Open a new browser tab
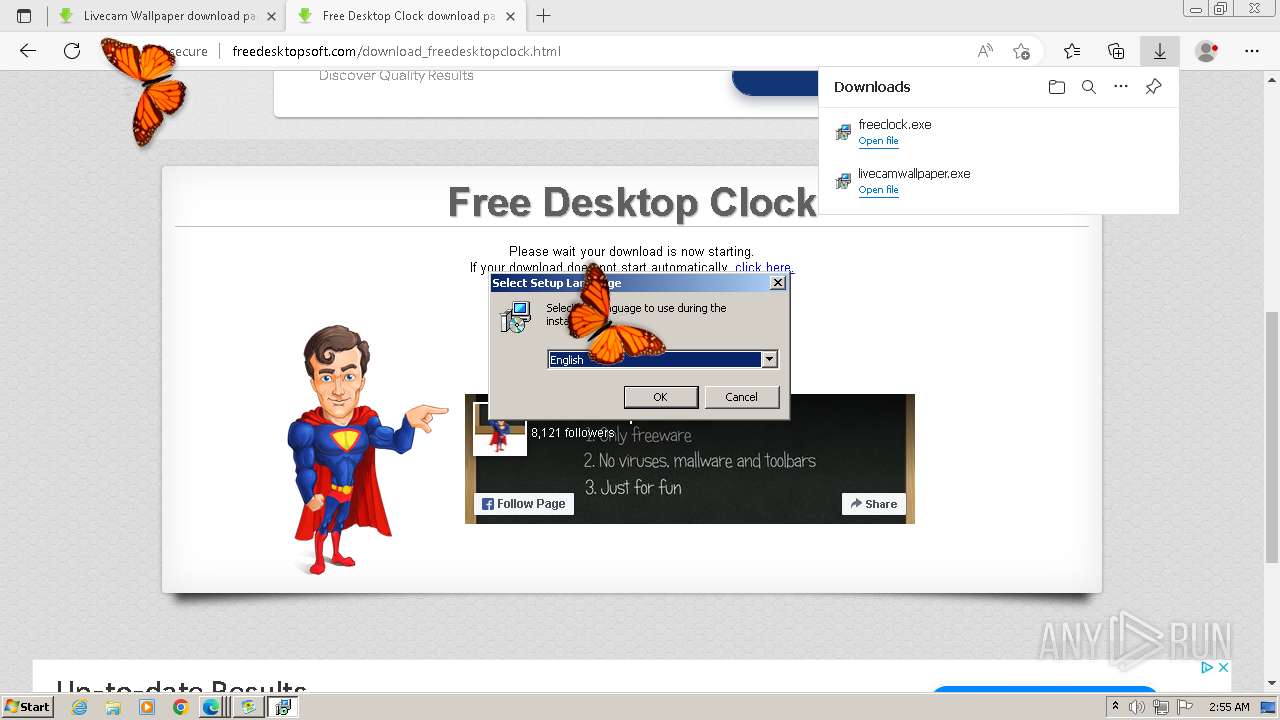Image resolution: width=1280 pixels, height=720 pixels. coord(544,16)
